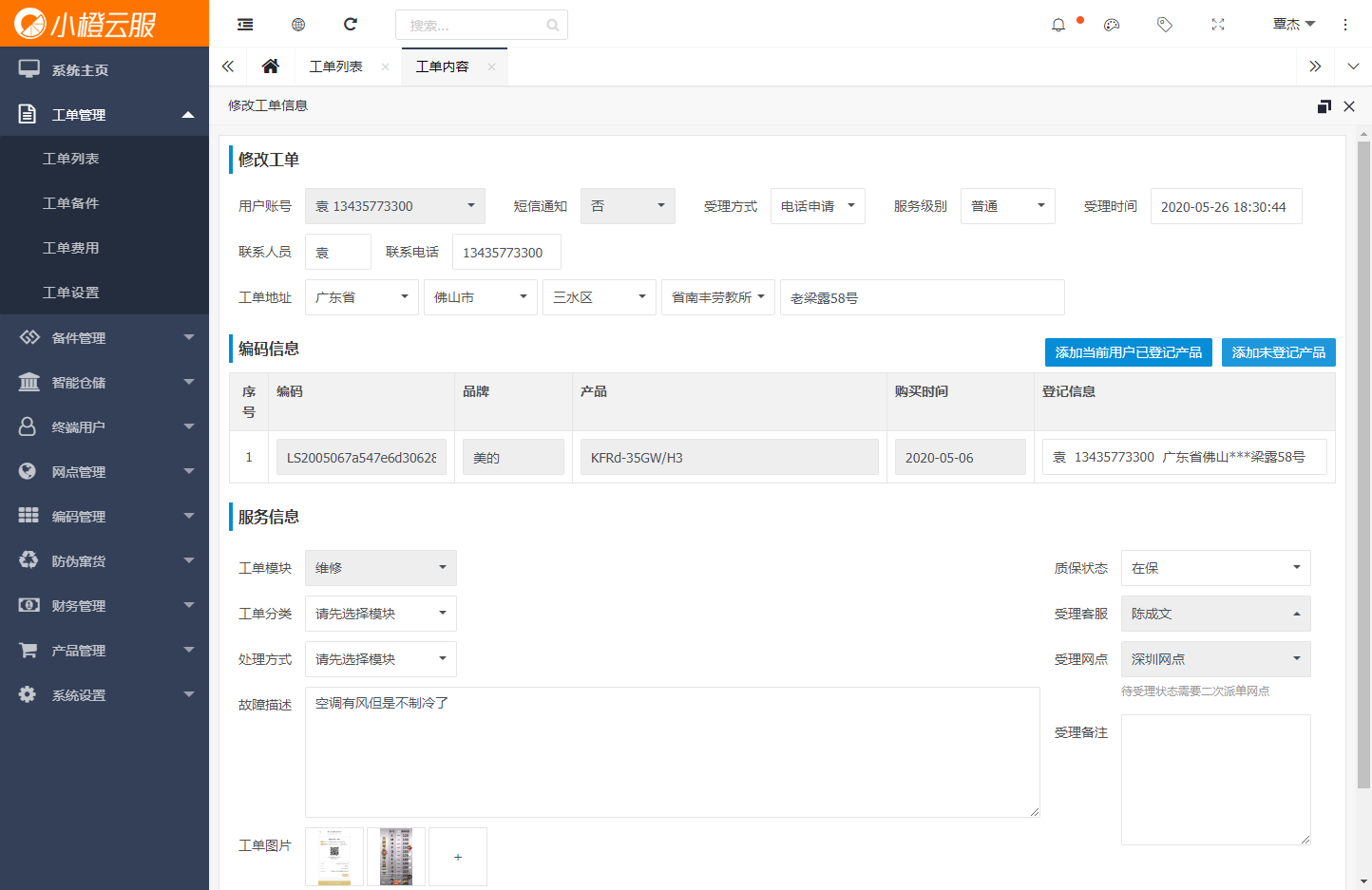
Task: Open the vertical three-dot more menu
Action: (x=1345, y=25)
